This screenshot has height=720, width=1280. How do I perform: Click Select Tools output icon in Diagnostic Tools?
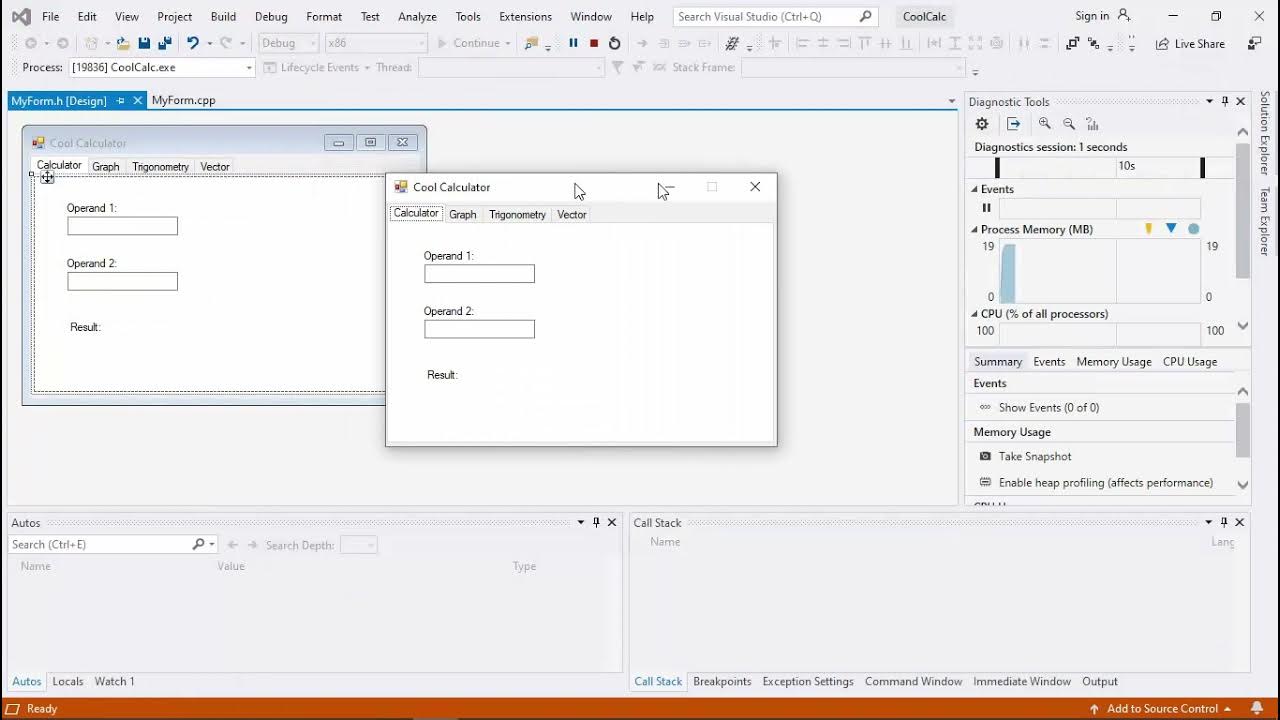(x=1013, y=124)
